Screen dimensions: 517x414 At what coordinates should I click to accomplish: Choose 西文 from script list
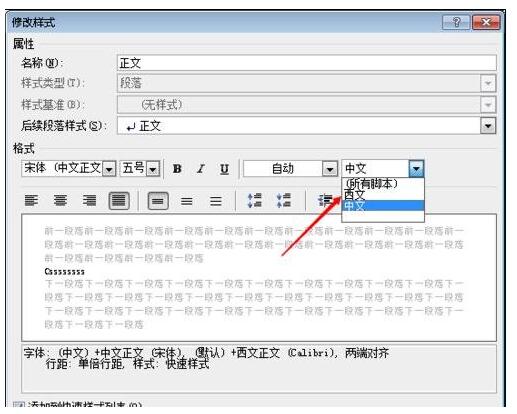coord(383,194)
